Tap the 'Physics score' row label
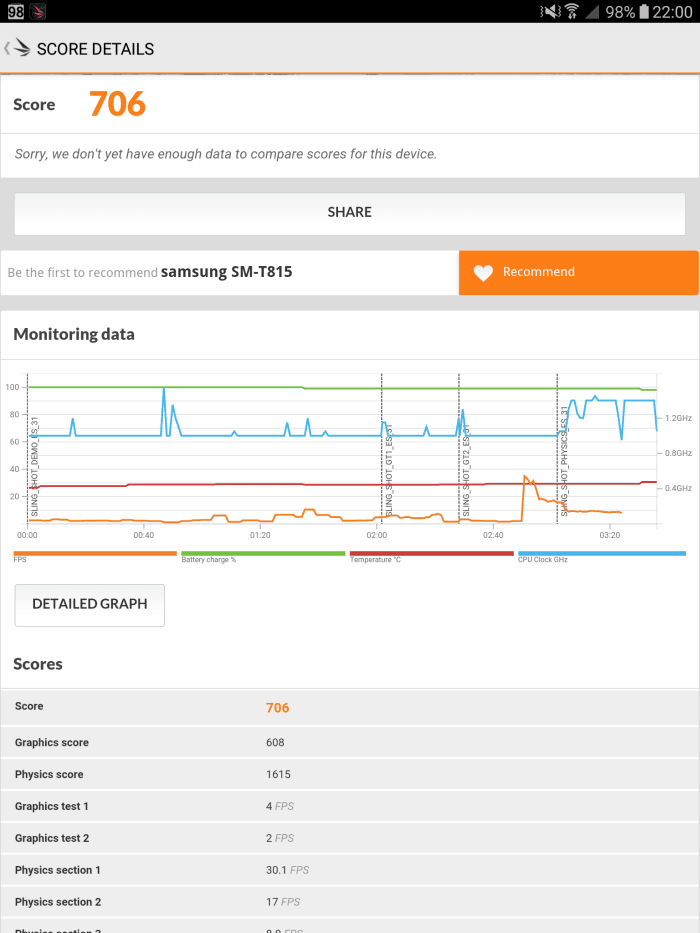 point(49,775)
